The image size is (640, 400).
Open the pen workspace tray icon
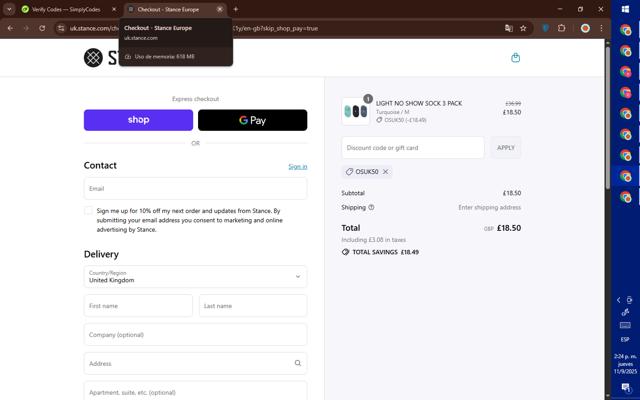coord(625,313)
